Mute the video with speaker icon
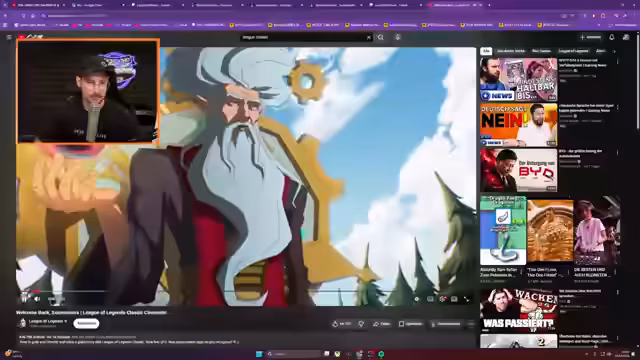The image size is (640, 360). [37, 299]
